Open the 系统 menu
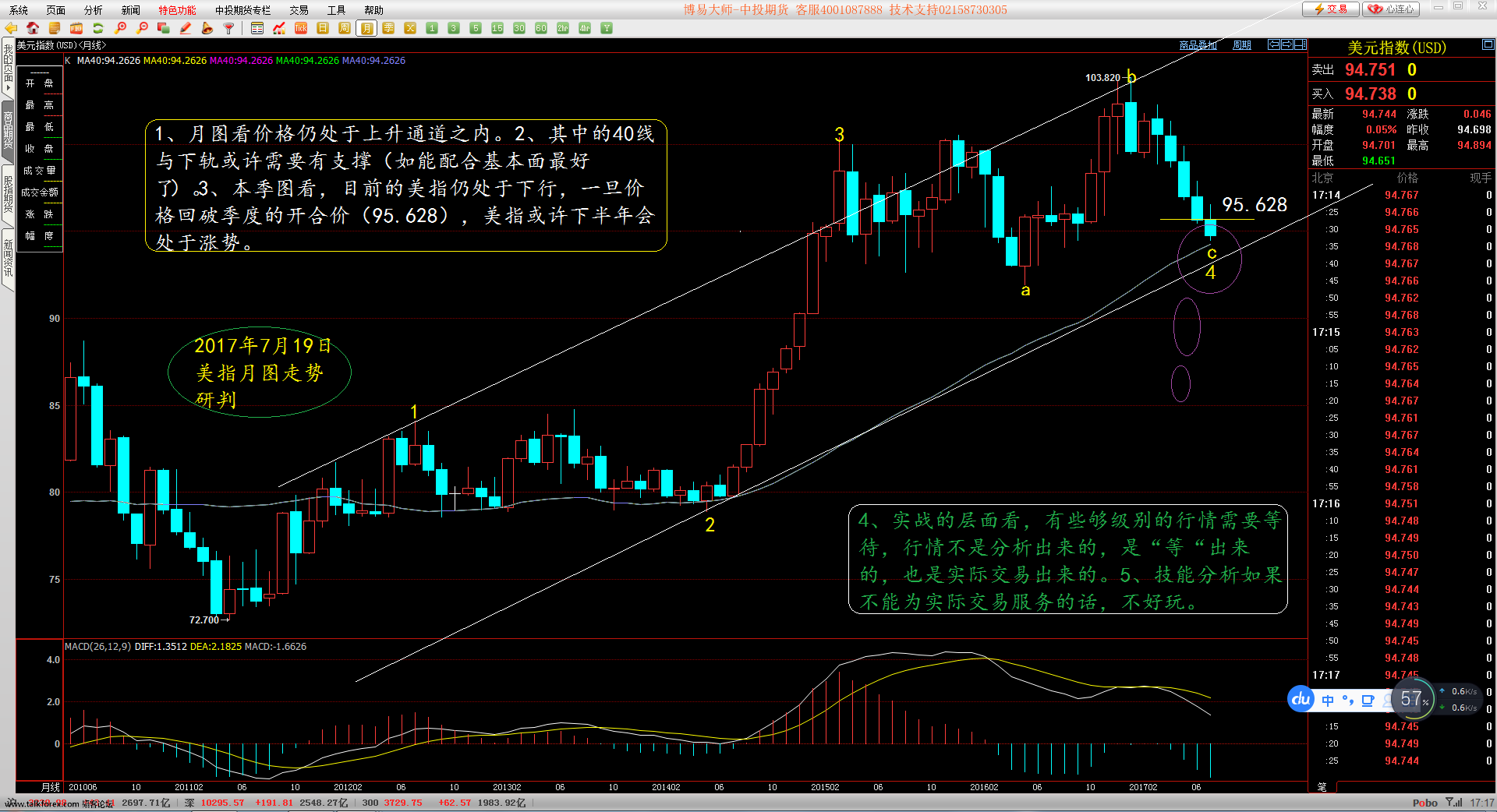1497x812 pixels. click(x=19, y=10)
